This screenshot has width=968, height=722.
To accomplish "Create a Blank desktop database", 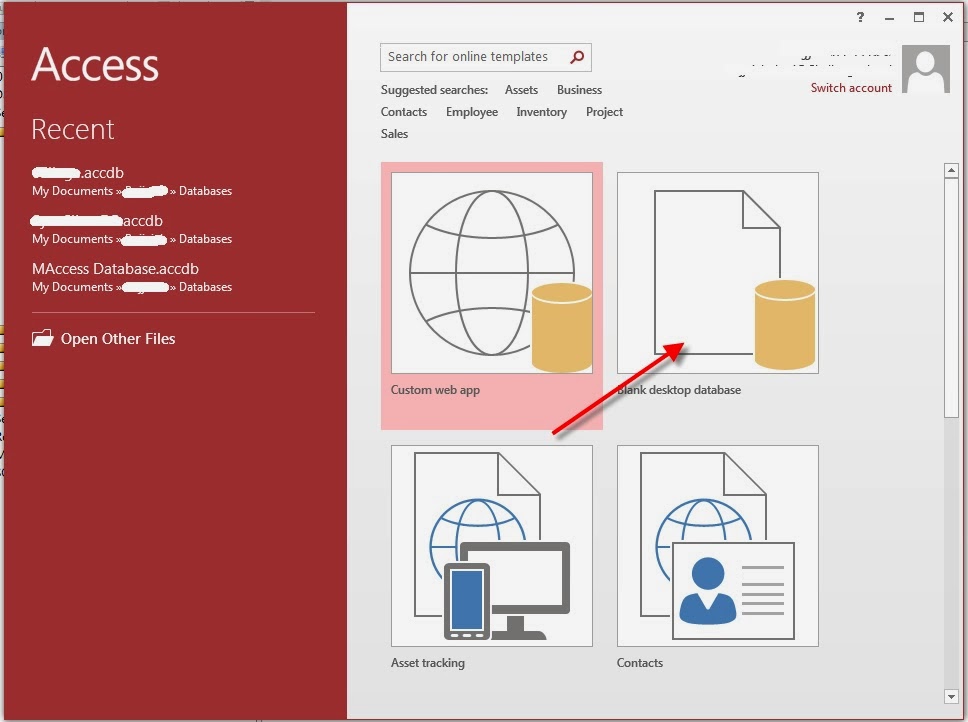I will [718, 272].
